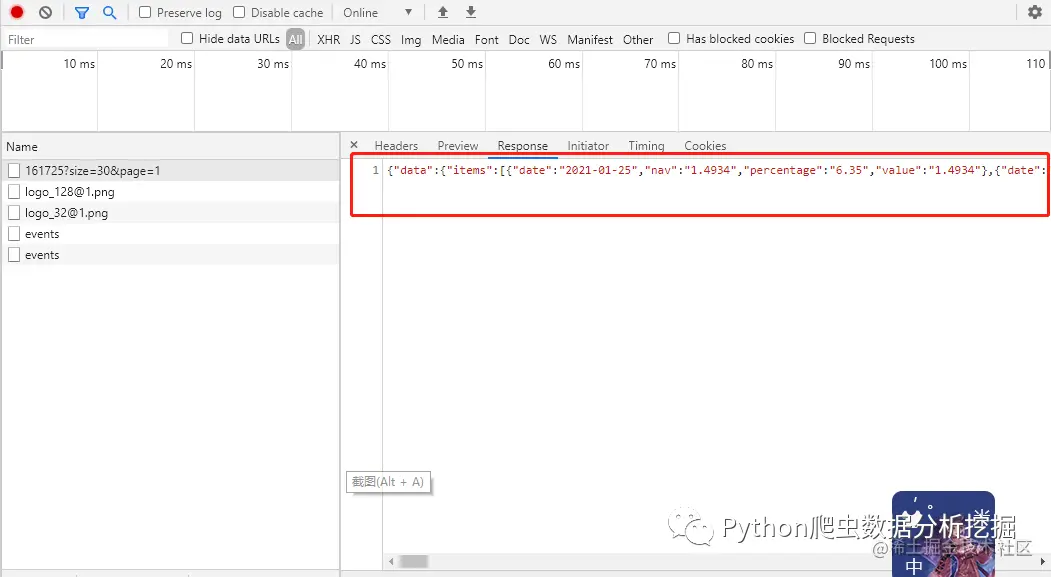
Task: Open the Online throttling dropdown
Action: pyautogui.click(x=377, y=12)
